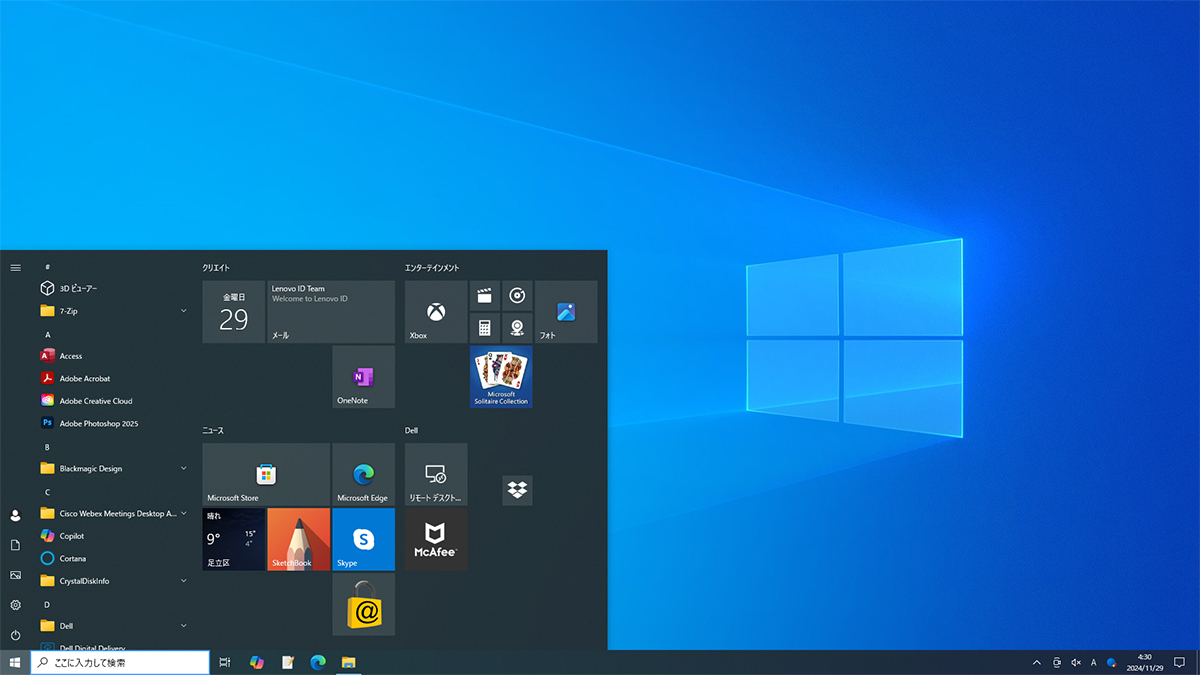Open the SketchBook tile
1200x675 pixels.
coord(298,539)
